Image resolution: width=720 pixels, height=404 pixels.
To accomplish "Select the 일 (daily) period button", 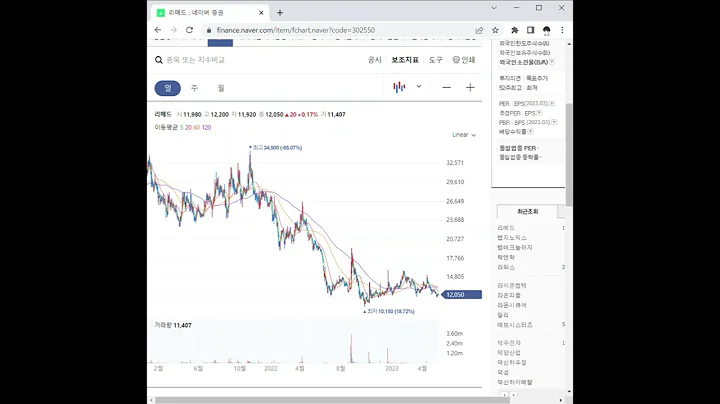I will (x=168, y=88).
